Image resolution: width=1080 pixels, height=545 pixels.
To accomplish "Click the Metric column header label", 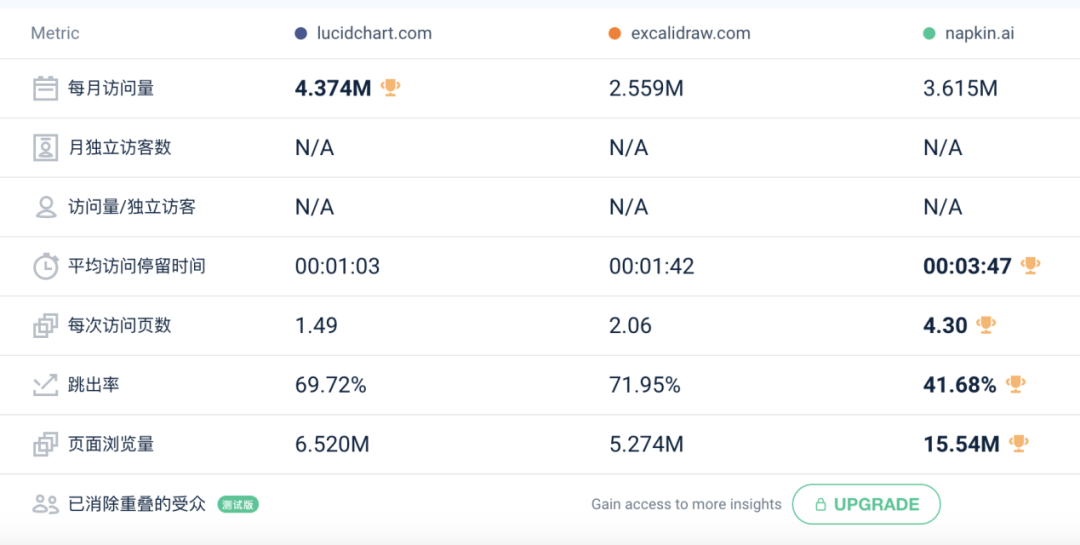I will coord(55,33).
